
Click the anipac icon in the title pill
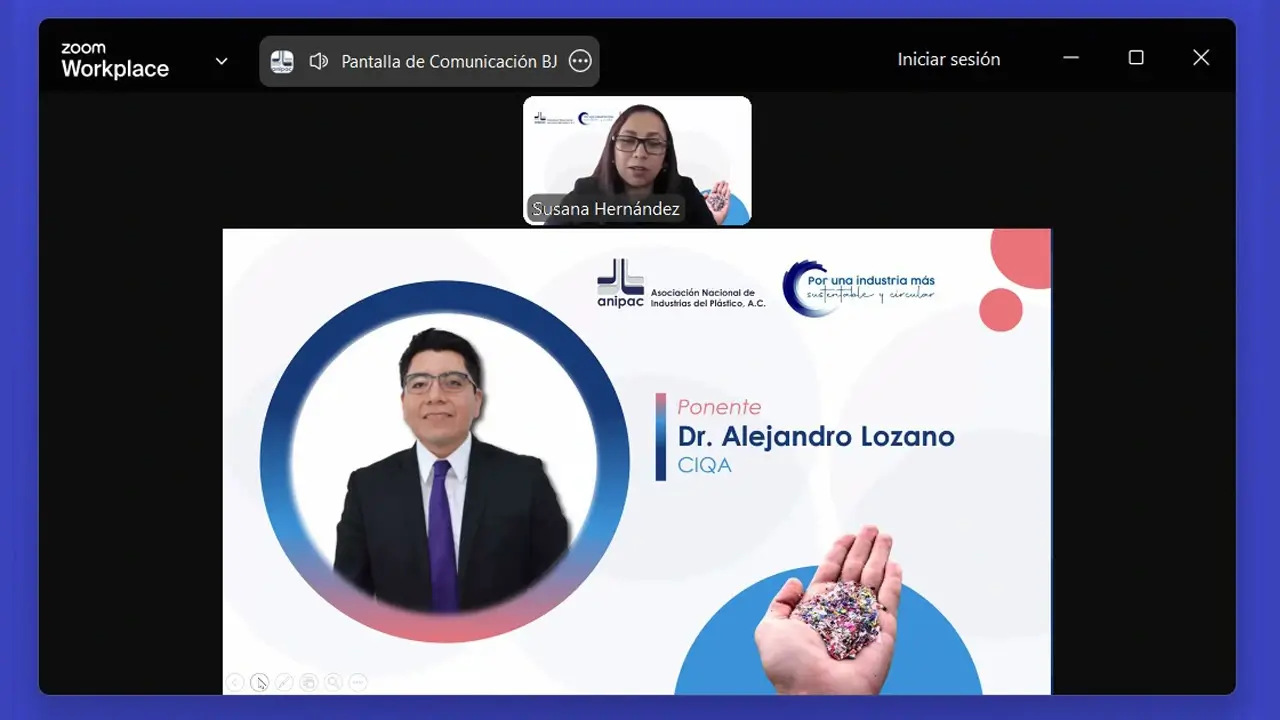pyautogui.click(x=282, y=60)
